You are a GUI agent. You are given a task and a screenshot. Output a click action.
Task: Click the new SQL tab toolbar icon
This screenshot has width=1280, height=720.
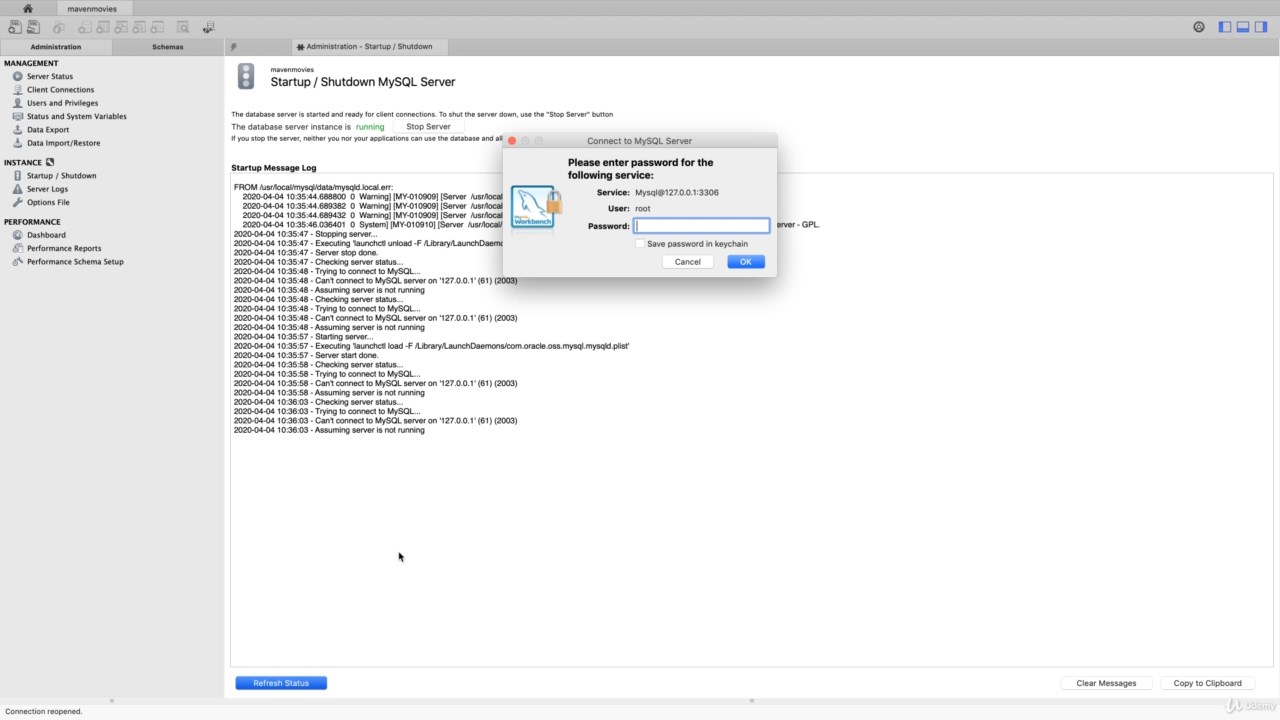tap(14, 27)
